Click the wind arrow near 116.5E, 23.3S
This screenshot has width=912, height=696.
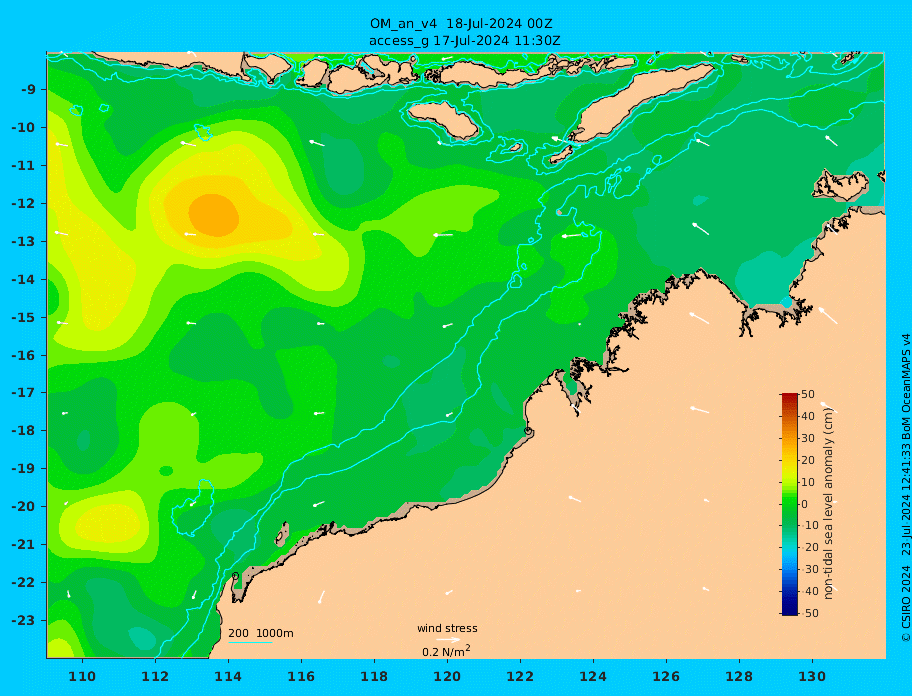(321, 597)
